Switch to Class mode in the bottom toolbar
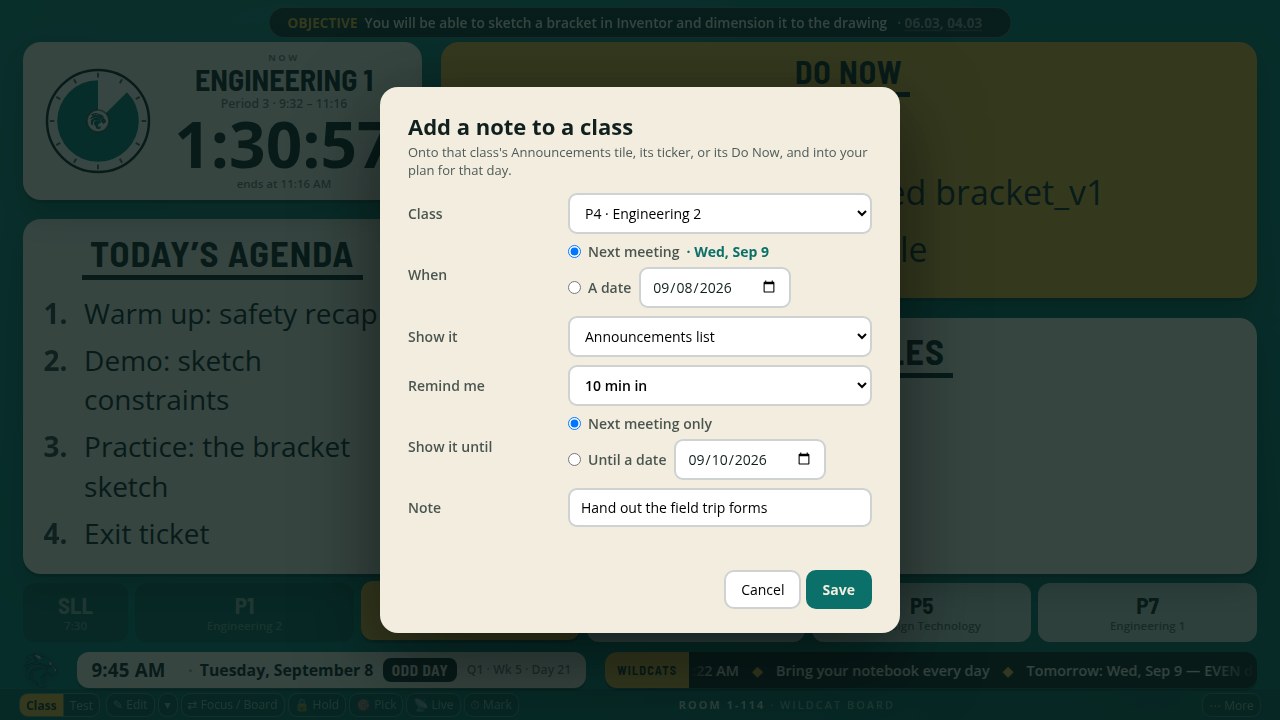The height and width of the screenshot is (720, 1280). [x=41, y=705]
